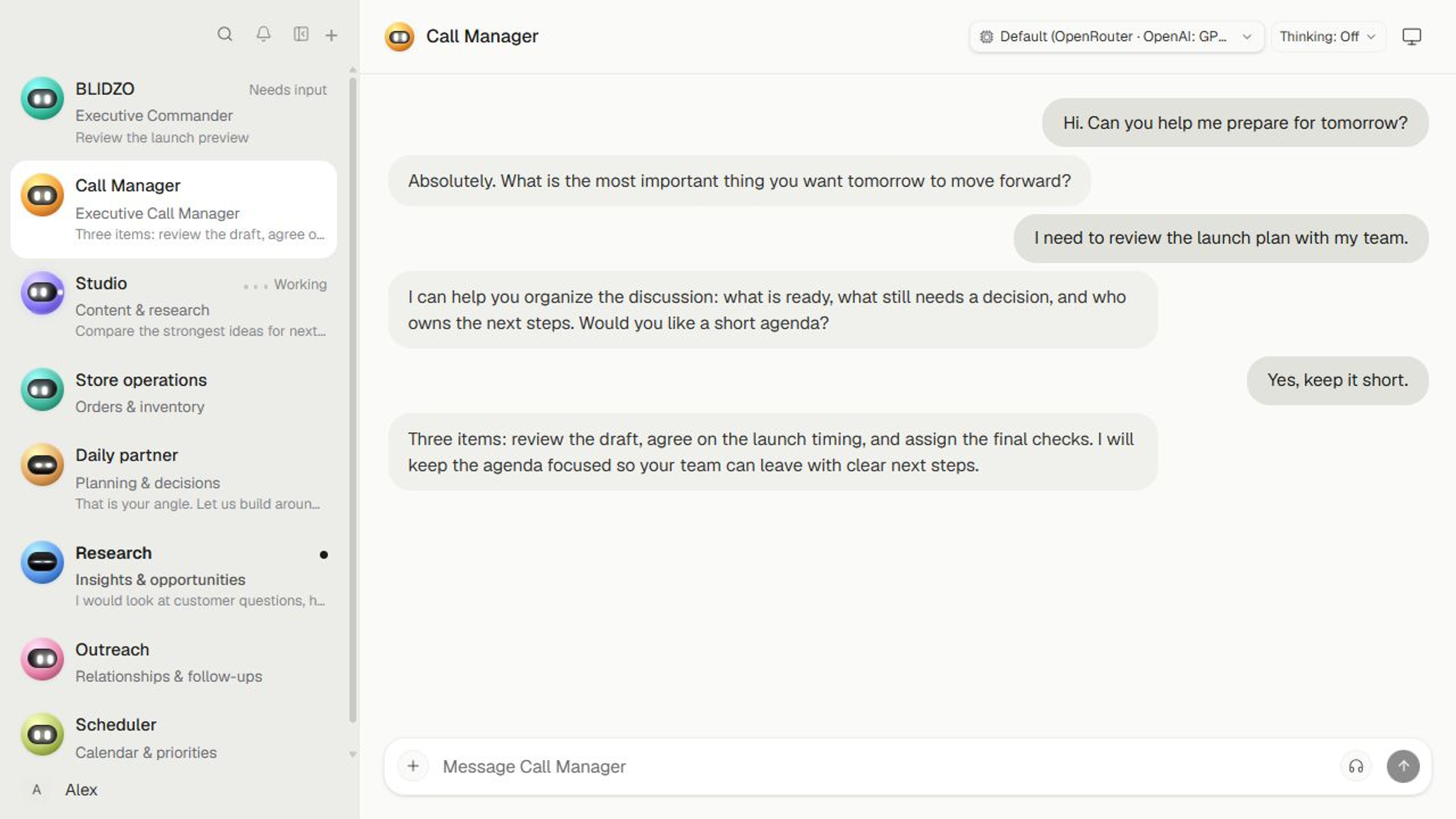Click the "Absolutely. What is the most important" reply
This screenshot has width=1456, height=819.
tap(739, 181)
